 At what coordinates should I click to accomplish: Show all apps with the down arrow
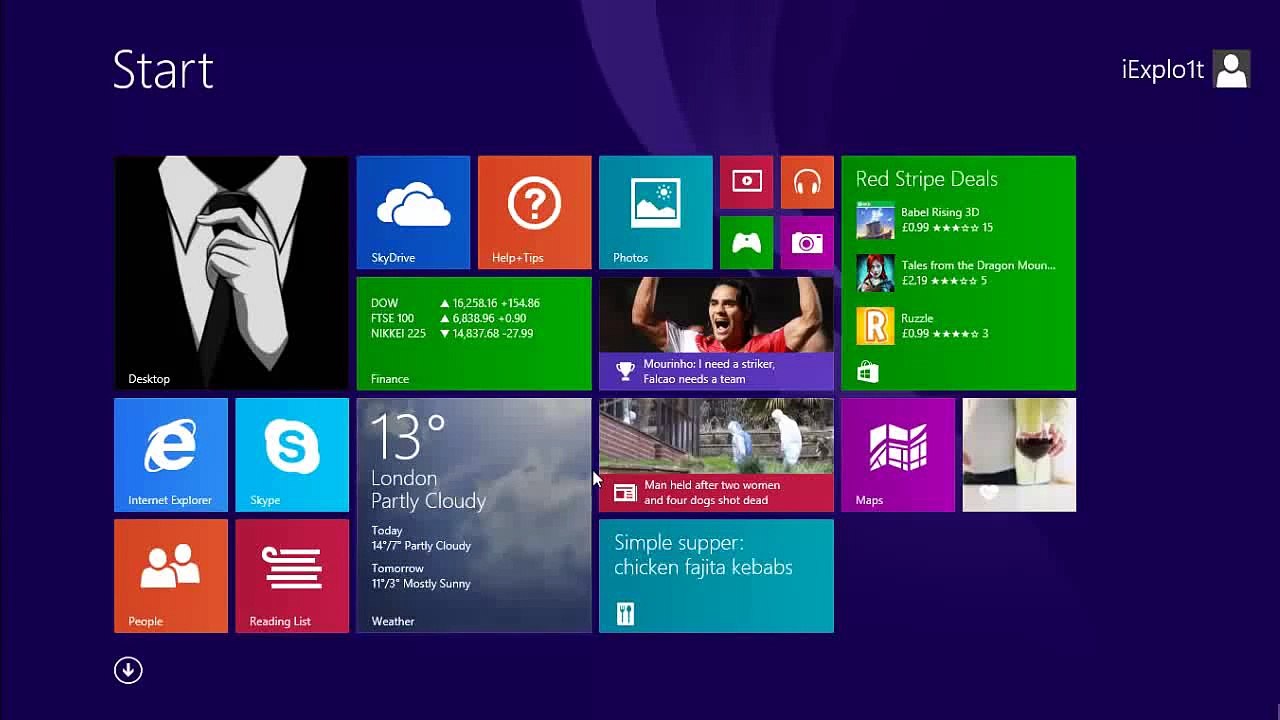tap(128, 670)
